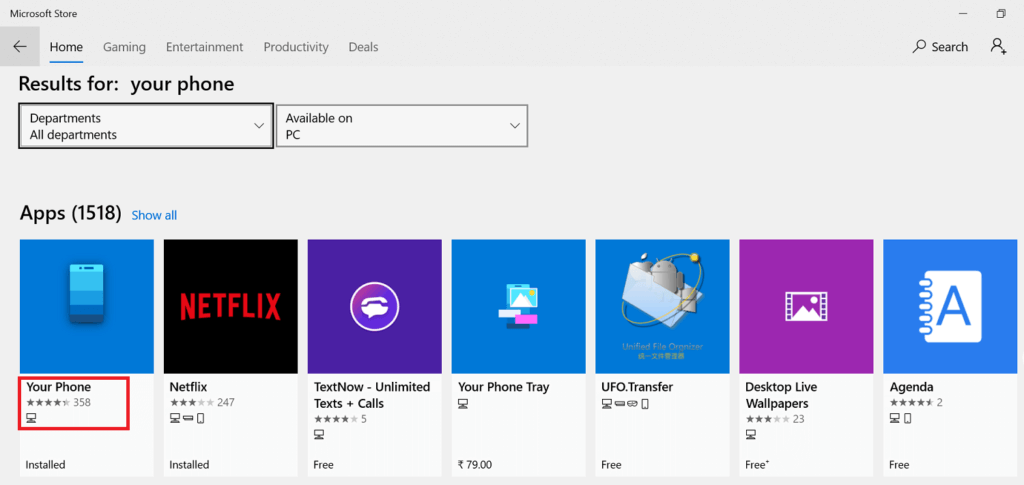This screenshot has width=1024, height=485.
Task: Click the mobile device icon under UFO.Transfer
Action: [x=645, y=403]
